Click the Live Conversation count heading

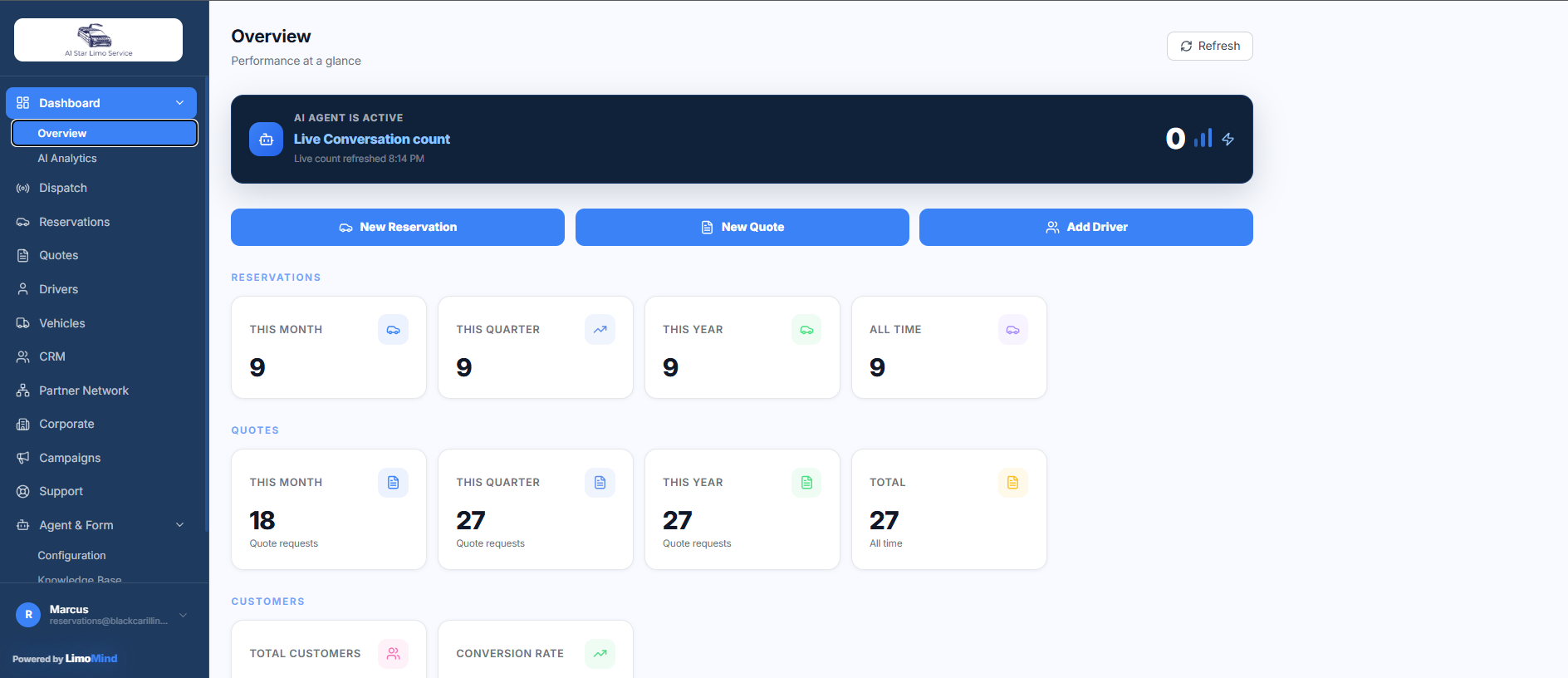point(371,139)
